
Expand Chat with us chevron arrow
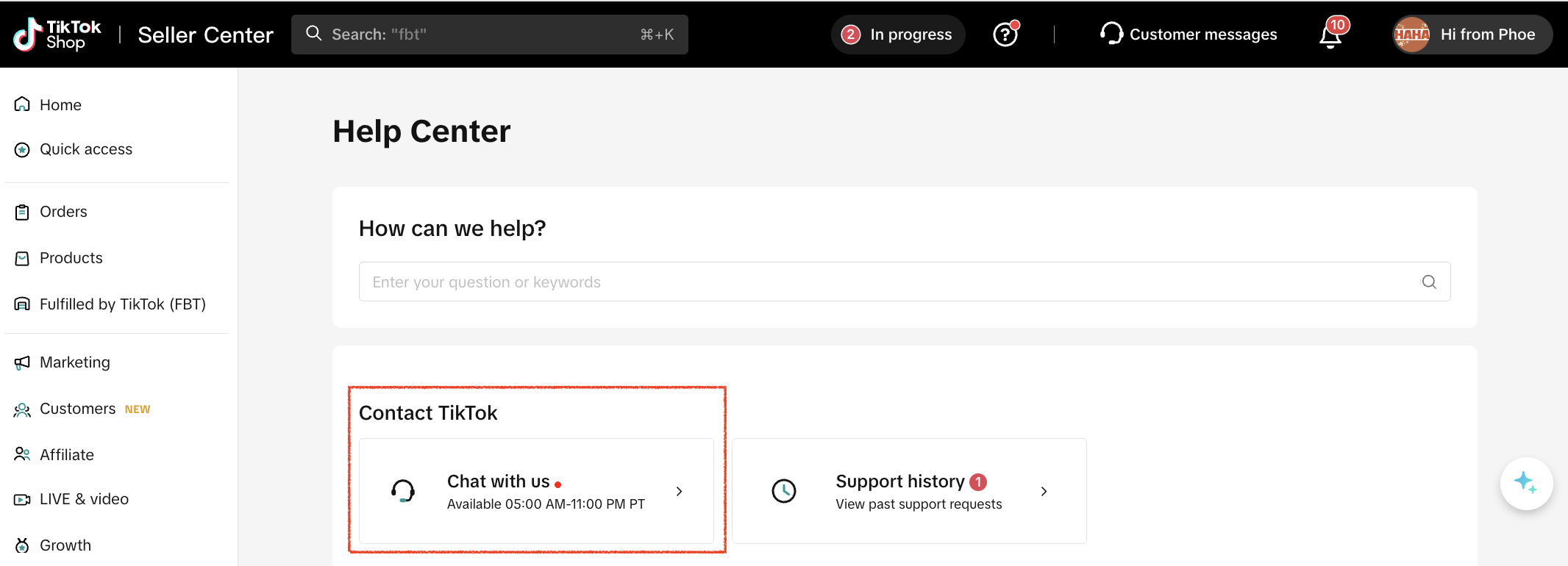tap(679, 491)
